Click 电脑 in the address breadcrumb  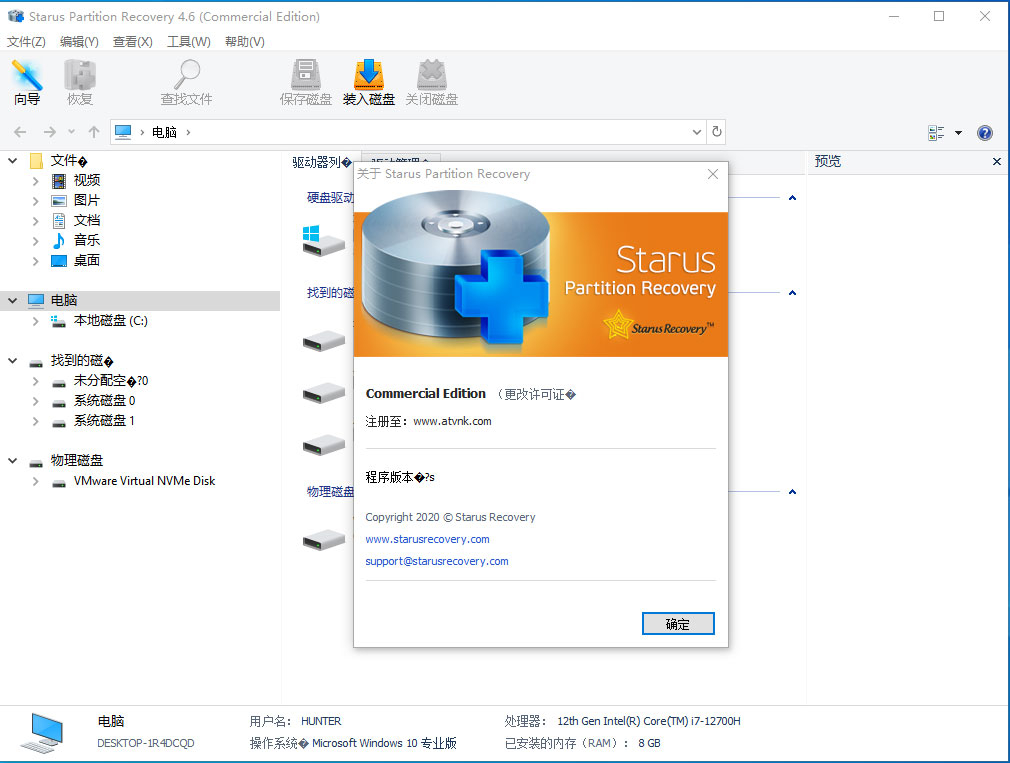pos(164,132)
